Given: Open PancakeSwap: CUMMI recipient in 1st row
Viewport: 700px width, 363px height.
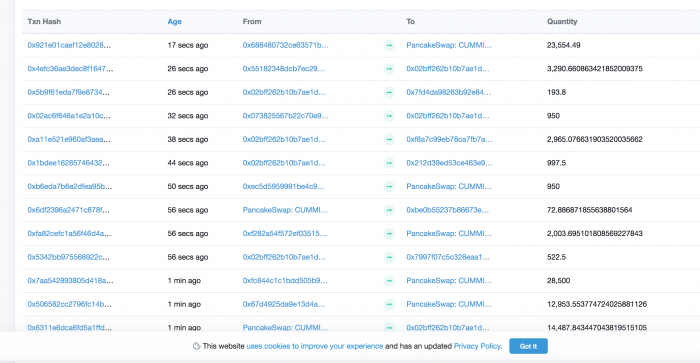Looking at the screenshot, I should coord(449,45).
